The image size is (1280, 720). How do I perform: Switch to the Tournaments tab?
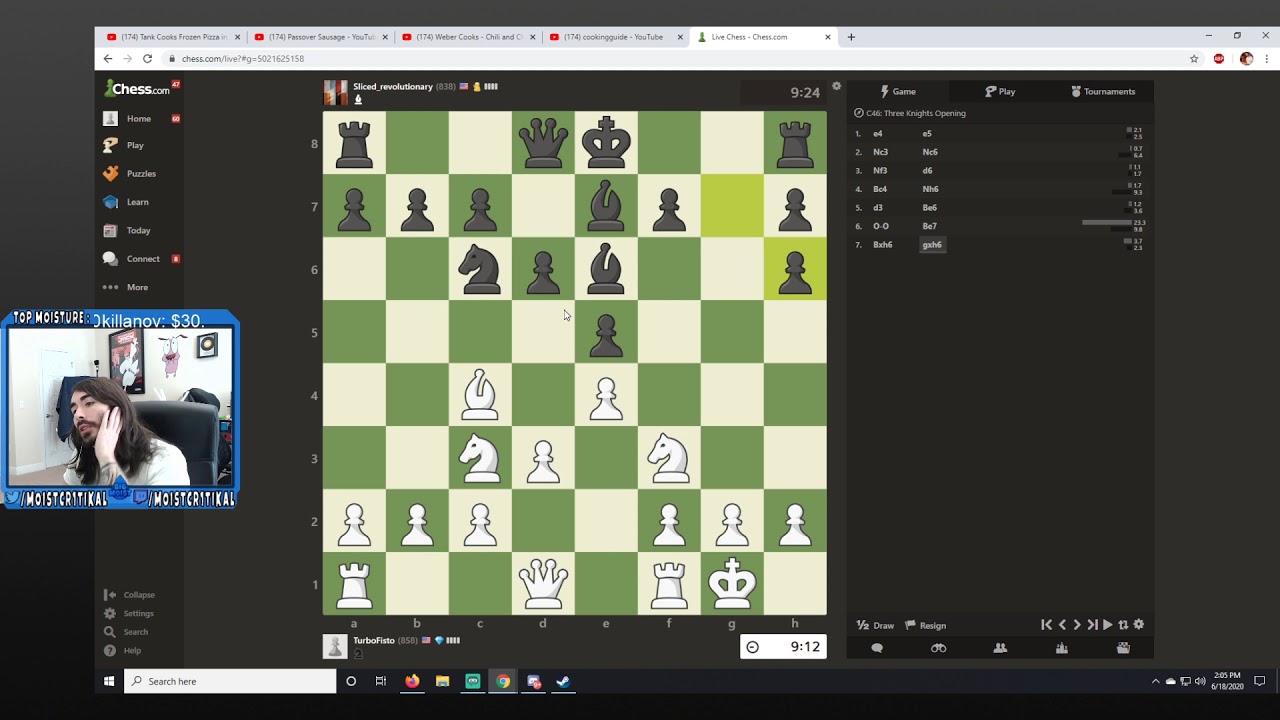tap(1103, 91)
